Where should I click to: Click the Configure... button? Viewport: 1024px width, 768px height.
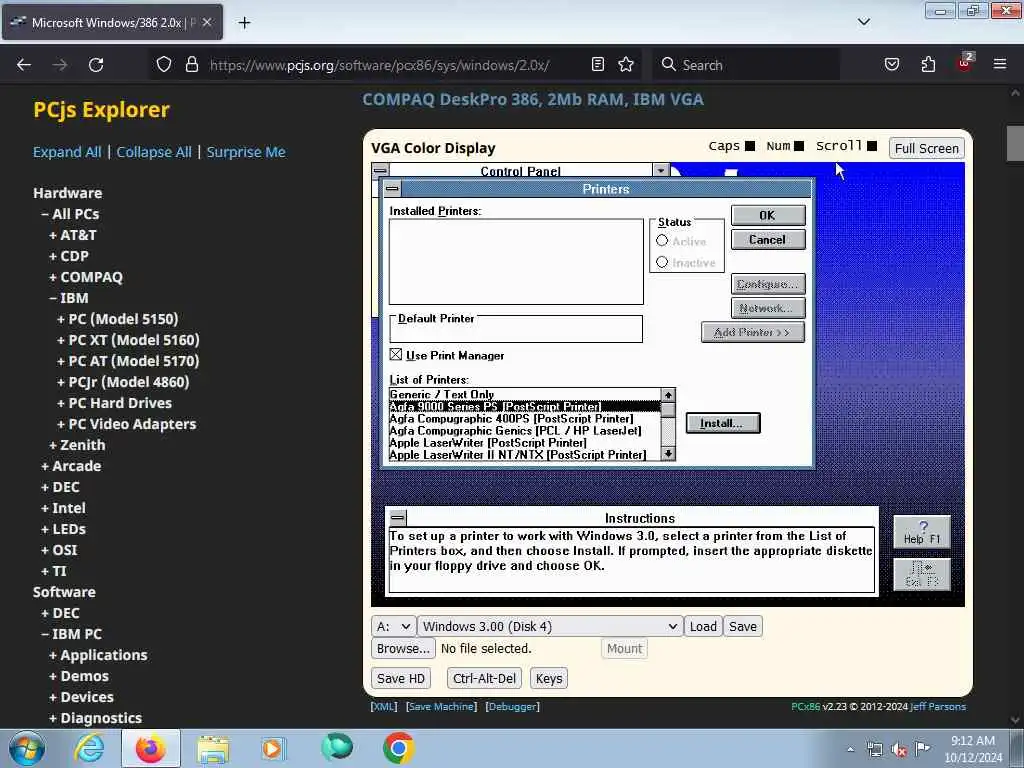[x=768, y=284]
